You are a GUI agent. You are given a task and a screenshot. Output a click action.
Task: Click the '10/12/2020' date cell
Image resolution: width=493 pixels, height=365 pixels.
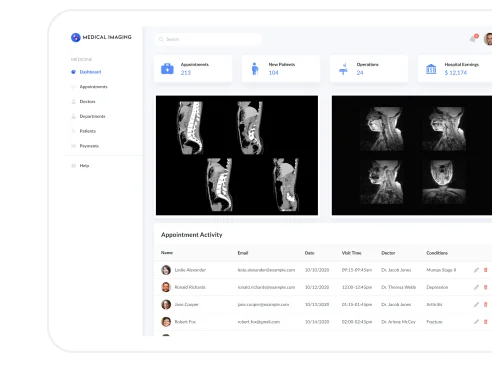(x=317, y=287)
